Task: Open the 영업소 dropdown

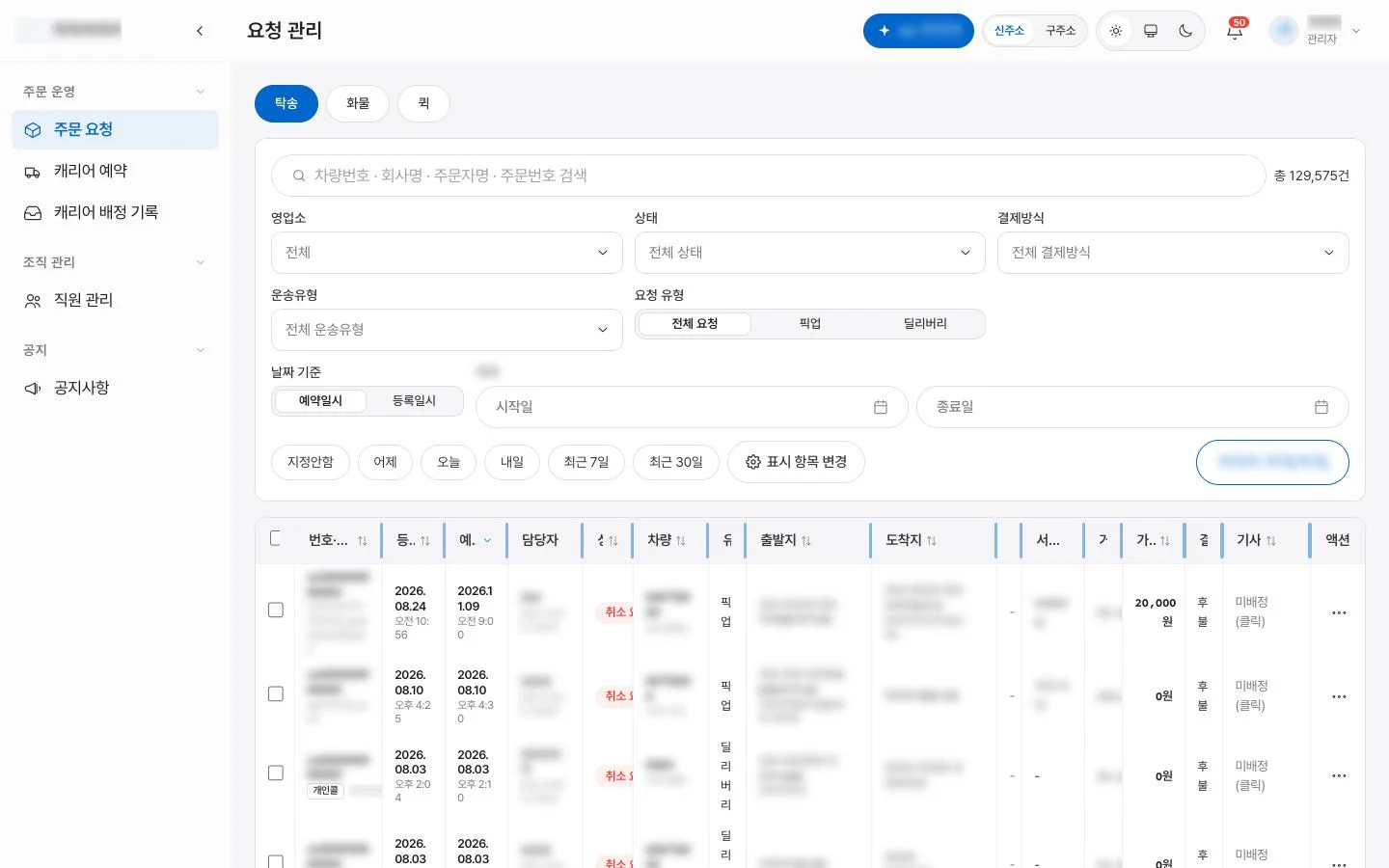Action: pos(447,253)
